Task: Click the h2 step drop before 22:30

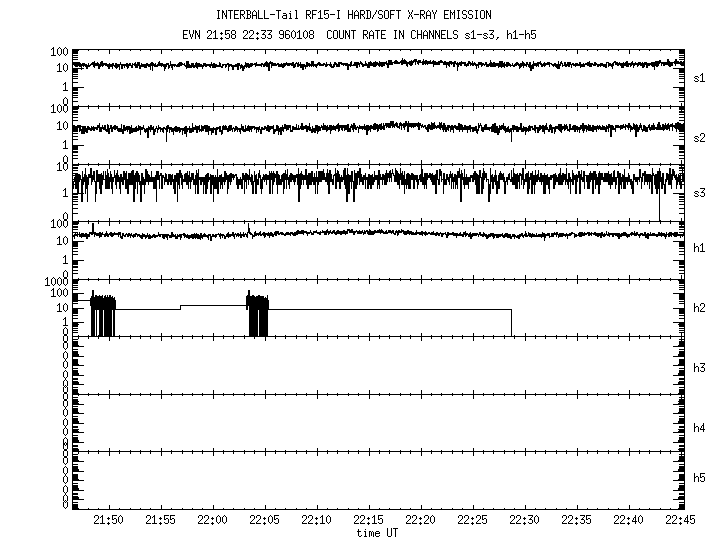Action: pyautogui.click(x=512, y=322)
